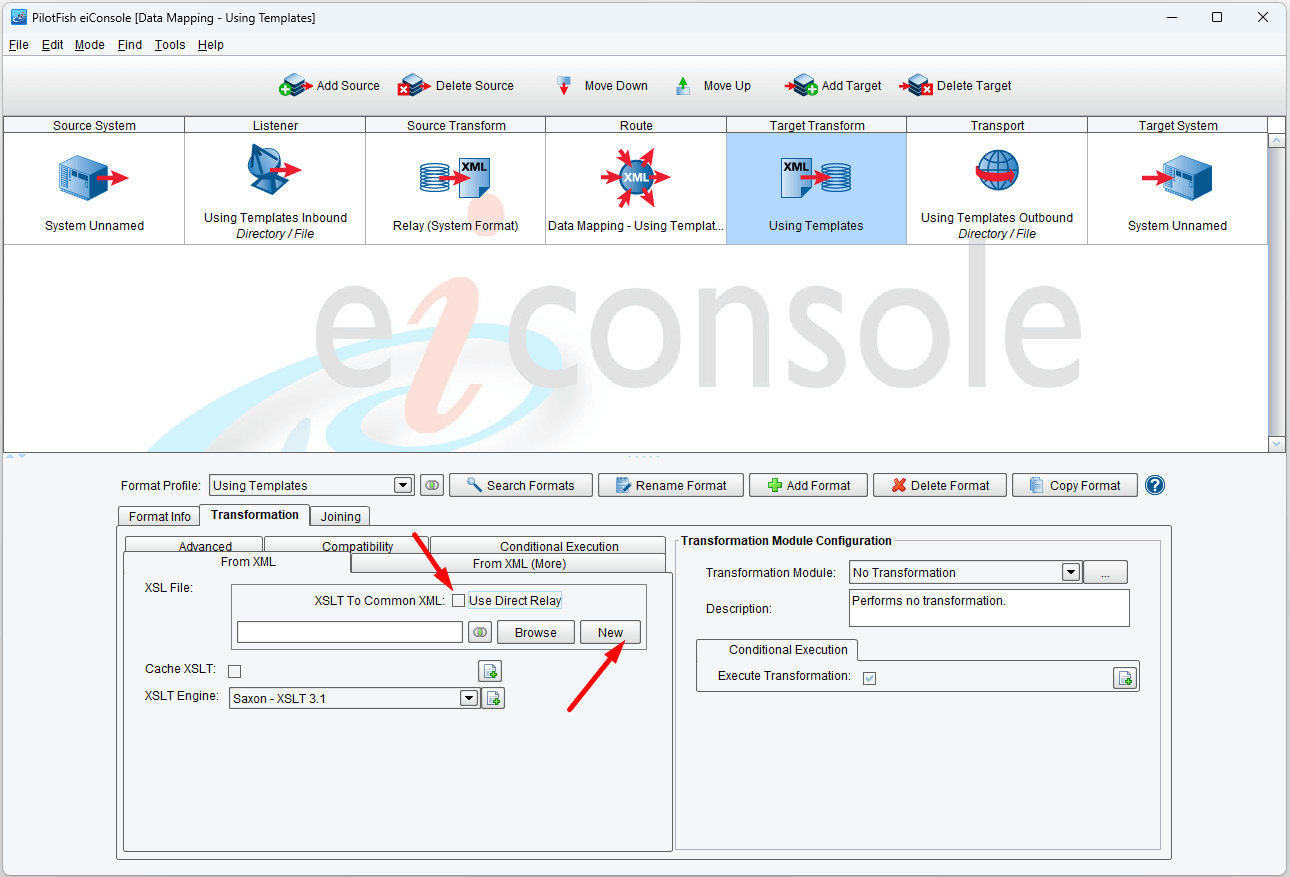
Task: Click the Description text area
Action: click(x=989, y=608)
